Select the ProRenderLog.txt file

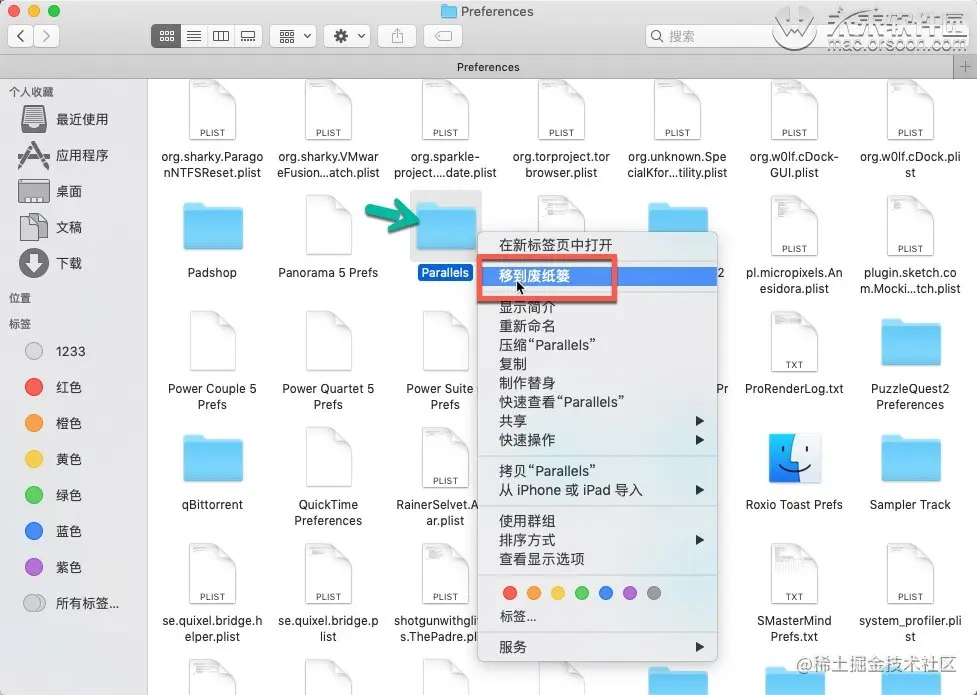pyautogui.click(x=794, y=354)
